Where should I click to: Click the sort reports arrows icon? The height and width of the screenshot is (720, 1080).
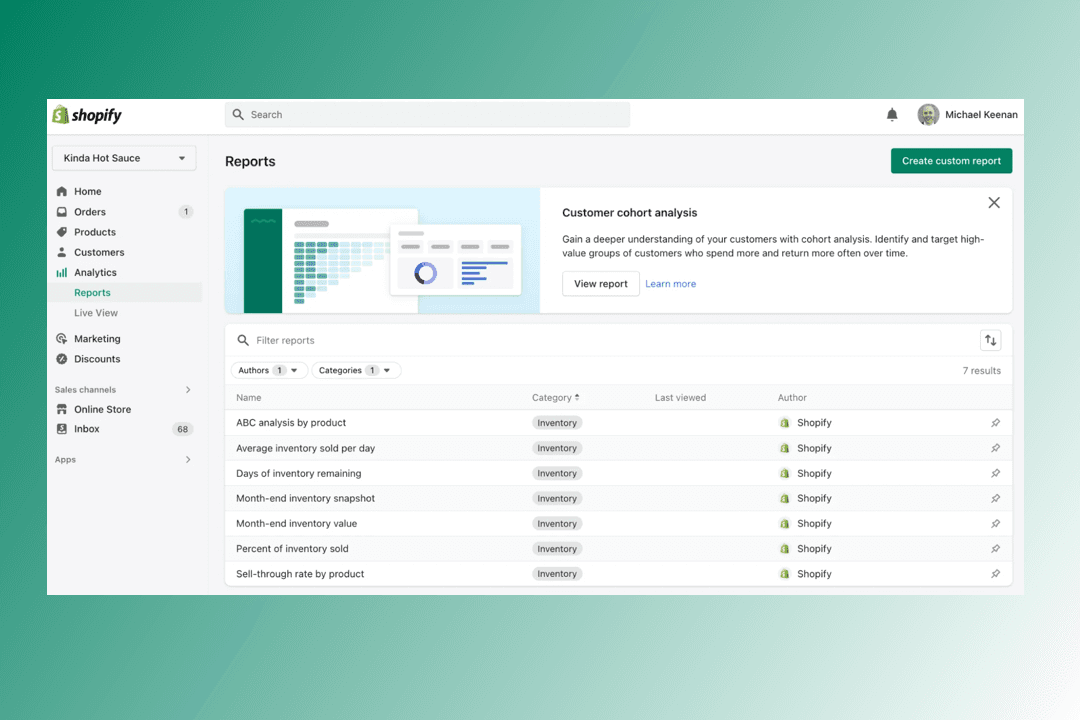990,340
